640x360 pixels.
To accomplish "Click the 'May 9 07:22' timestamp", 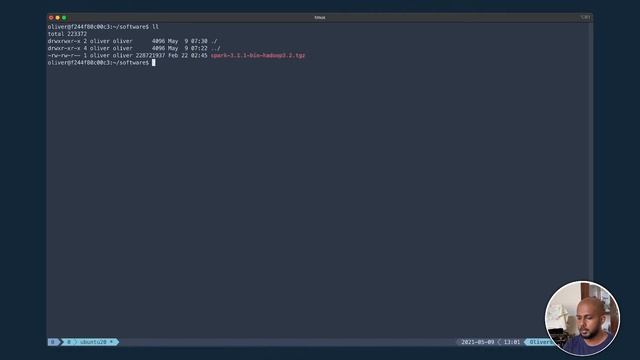I will point(188,48).
